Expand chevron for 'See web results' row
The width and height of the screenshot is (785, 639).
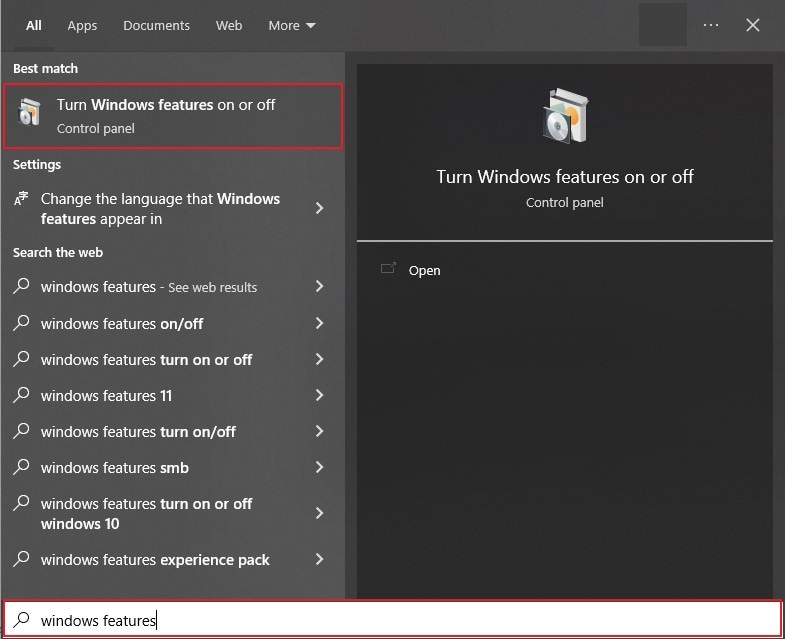pyautogui.click(x=319, y=286)
